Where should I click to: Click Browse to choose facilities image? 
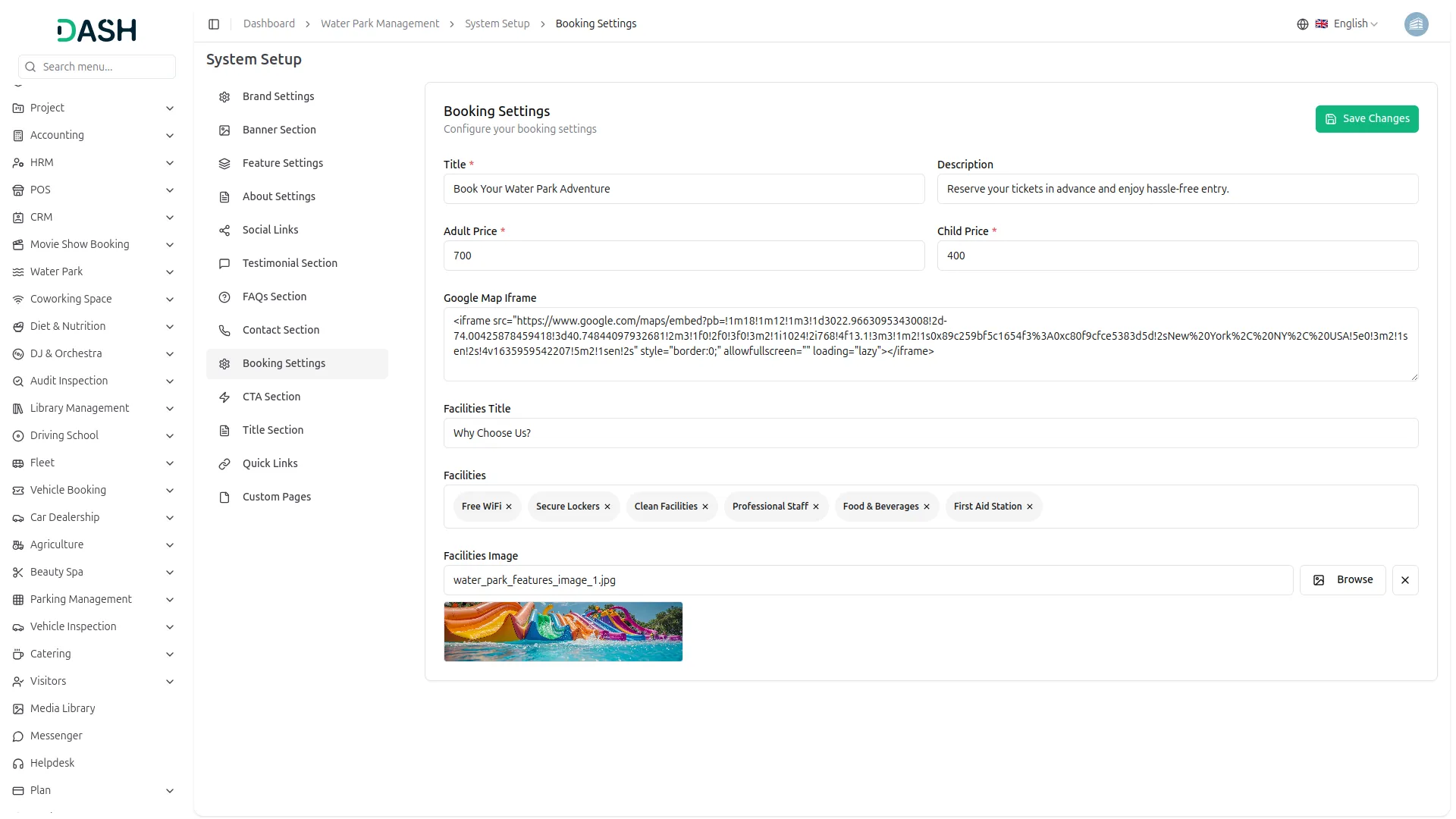point(1342,580)
